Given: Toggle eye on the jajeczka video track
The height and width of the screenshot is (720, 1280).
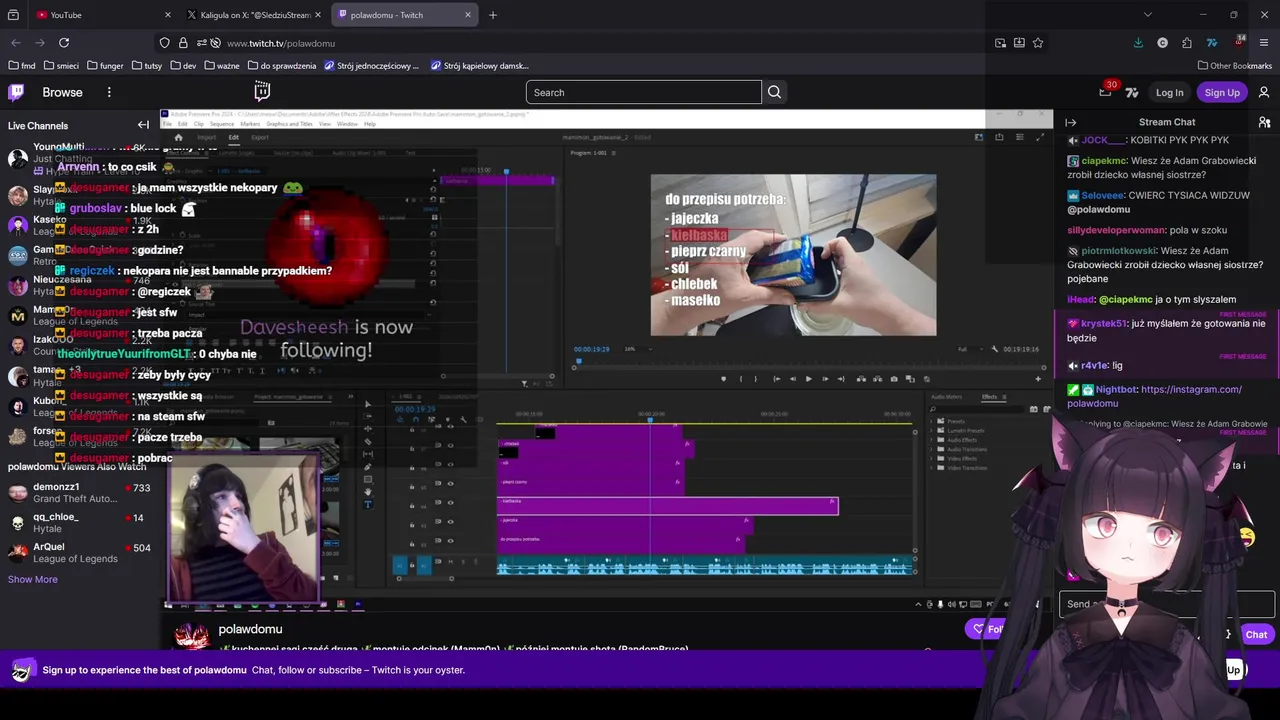Looking at the screenshot, I should tap(450, 522).
